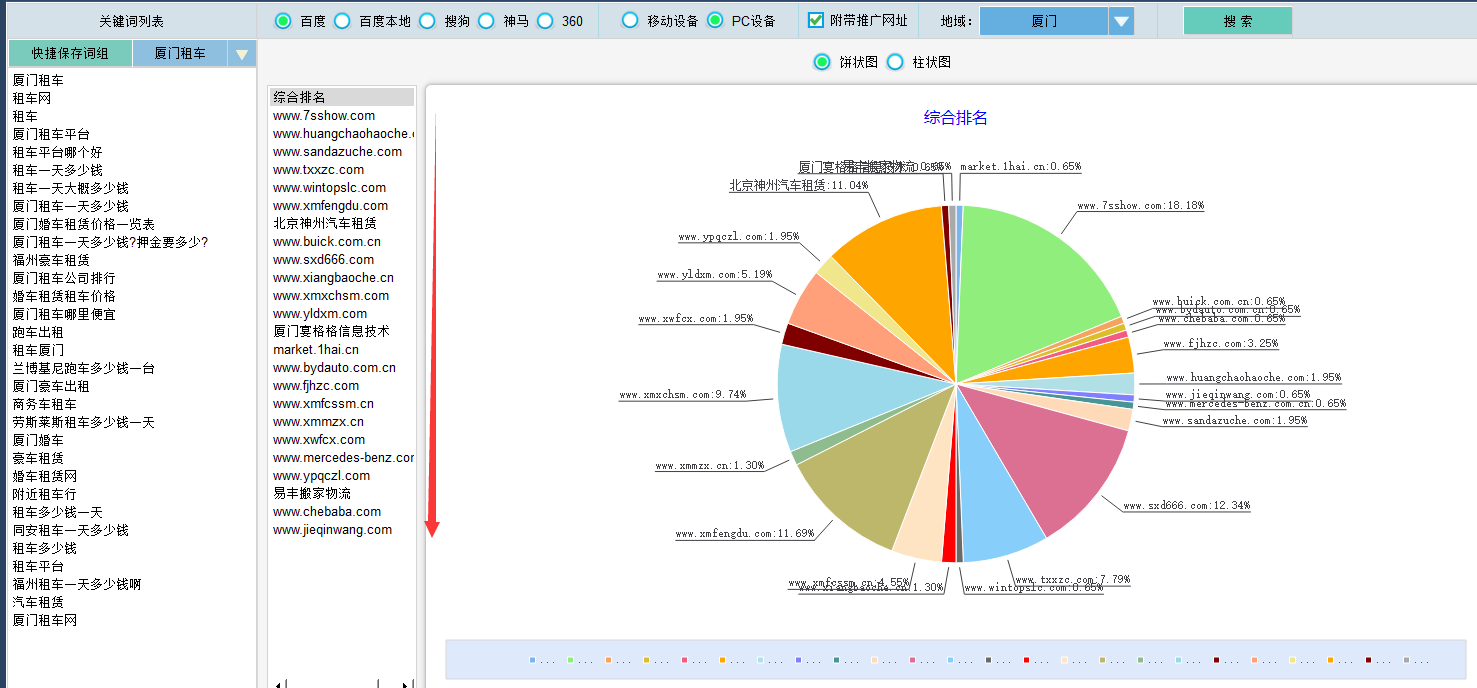Screen dimensions: 1477x688
Task: Select the 移动设备 device option
Action: (630, 21)
